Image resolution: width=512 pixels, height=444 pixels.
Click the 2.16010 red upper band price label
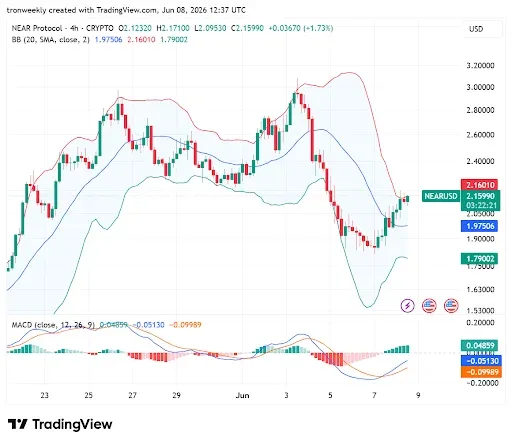click(x=479, y=185)
